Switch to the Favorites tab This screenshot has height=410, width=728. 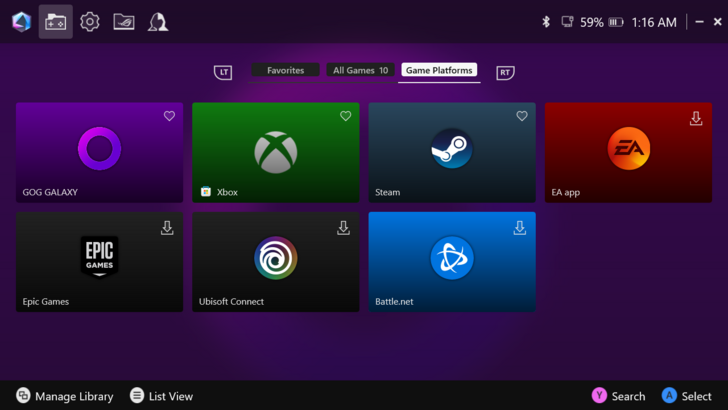285,70
